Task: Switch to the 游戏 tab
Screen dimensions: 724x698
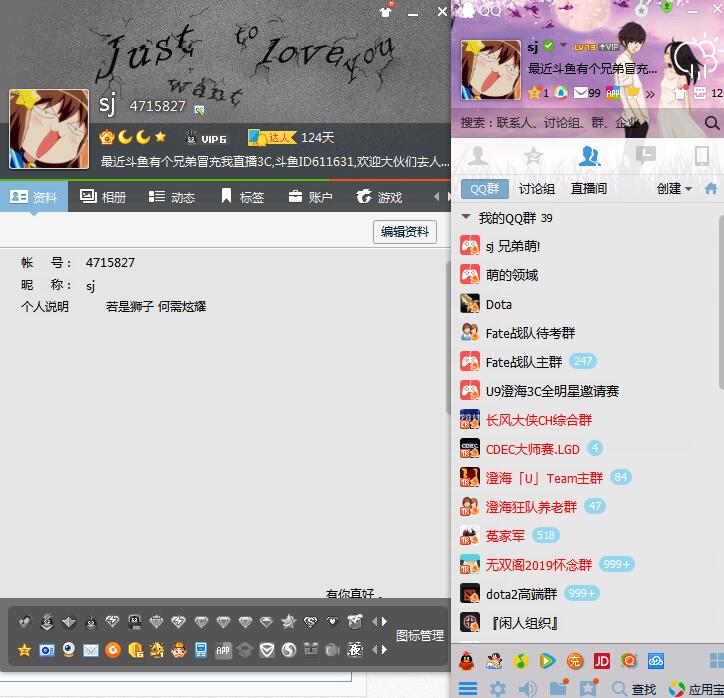Action: click(379, 197)
